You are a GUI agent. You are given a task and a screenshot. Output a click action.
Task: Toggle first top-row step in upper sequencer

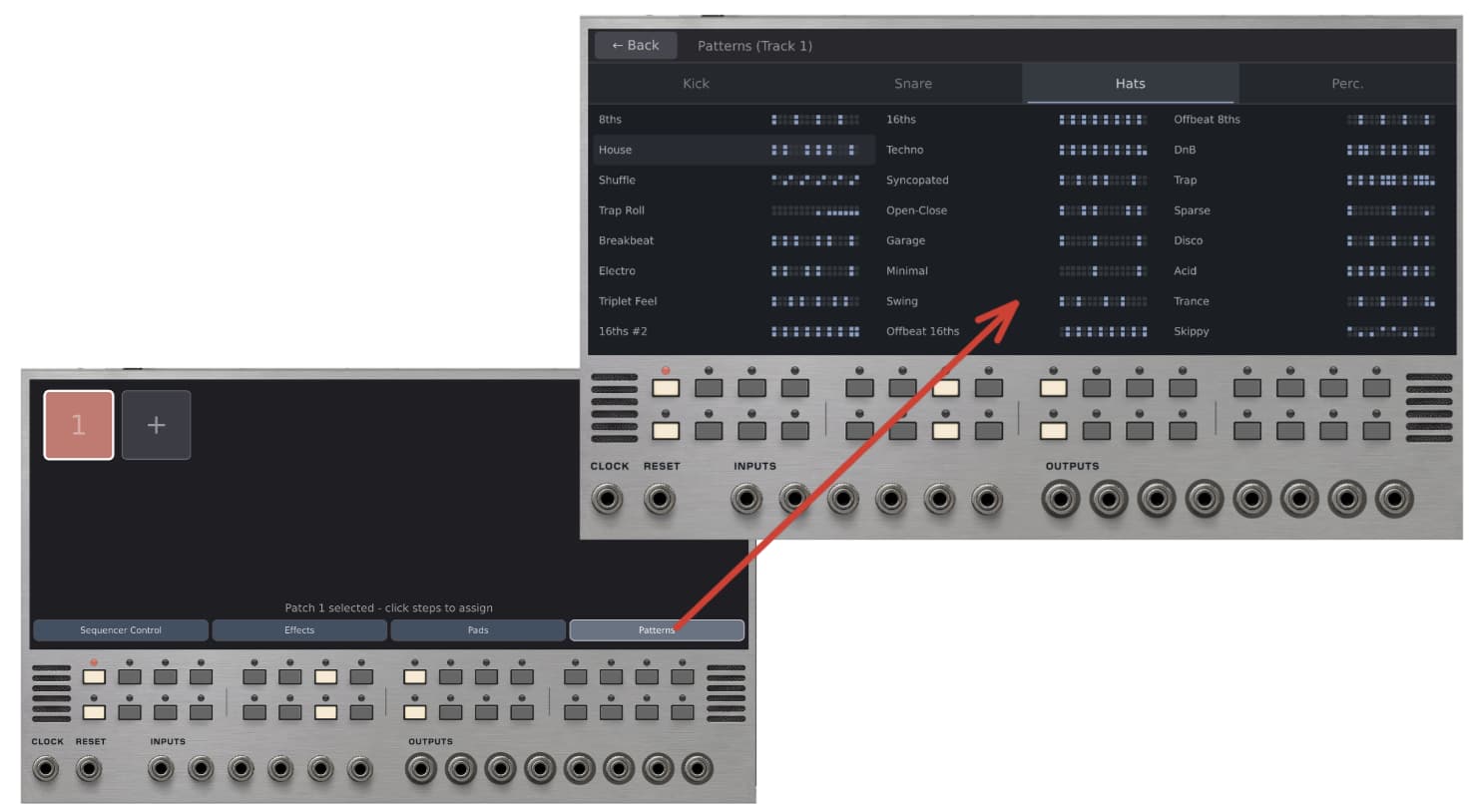point(666,388)
